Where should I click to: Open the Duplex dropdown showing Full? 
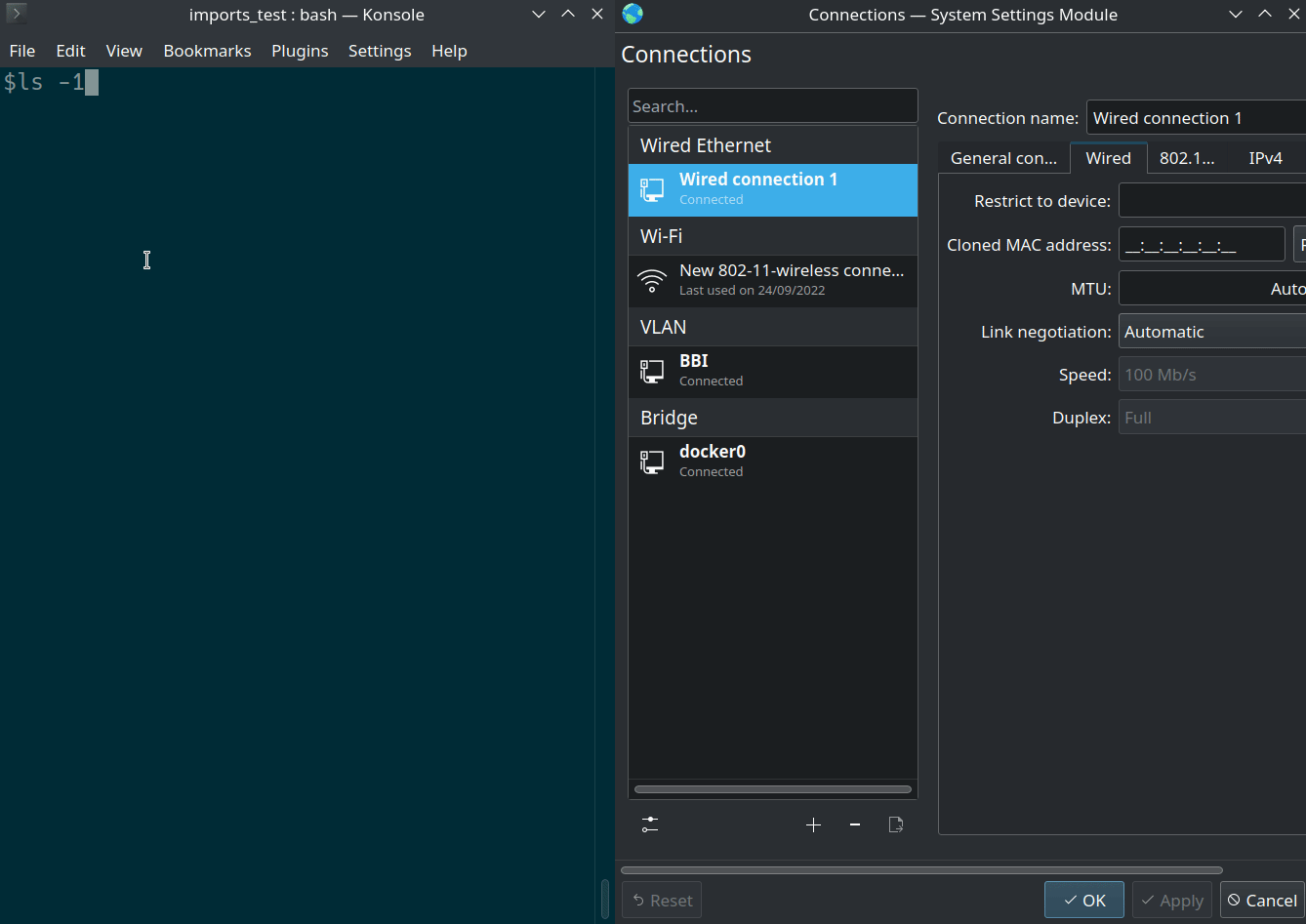(1211, 418)
